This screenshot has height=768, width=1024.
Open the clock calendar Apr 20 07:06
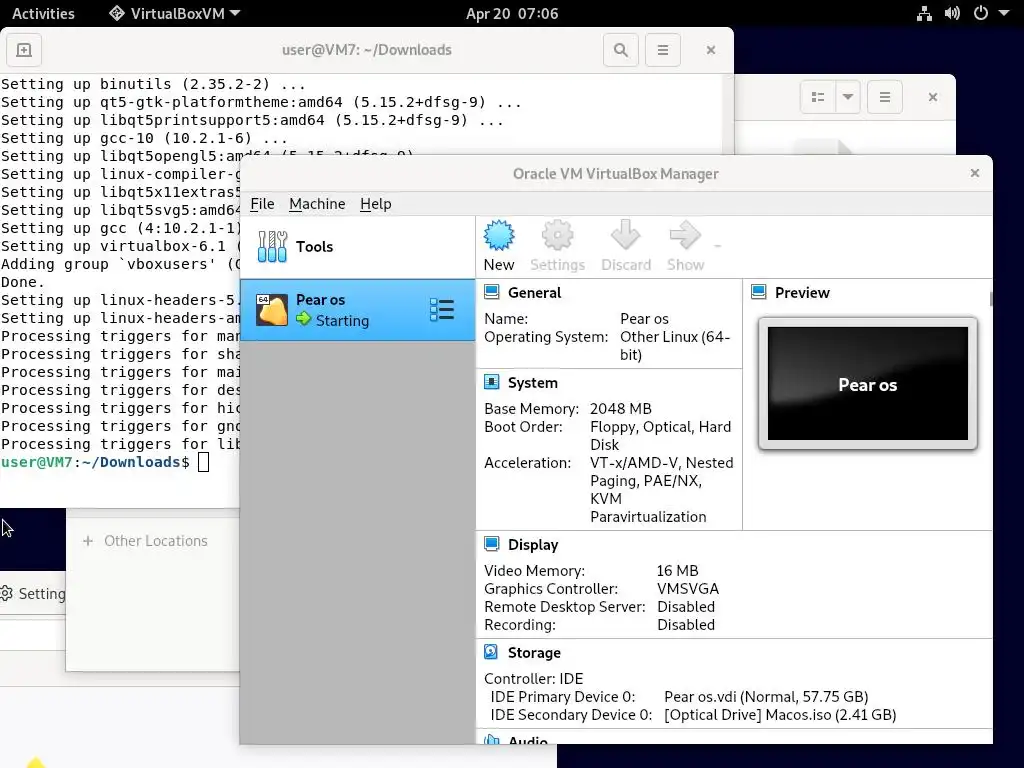[512, 13]
